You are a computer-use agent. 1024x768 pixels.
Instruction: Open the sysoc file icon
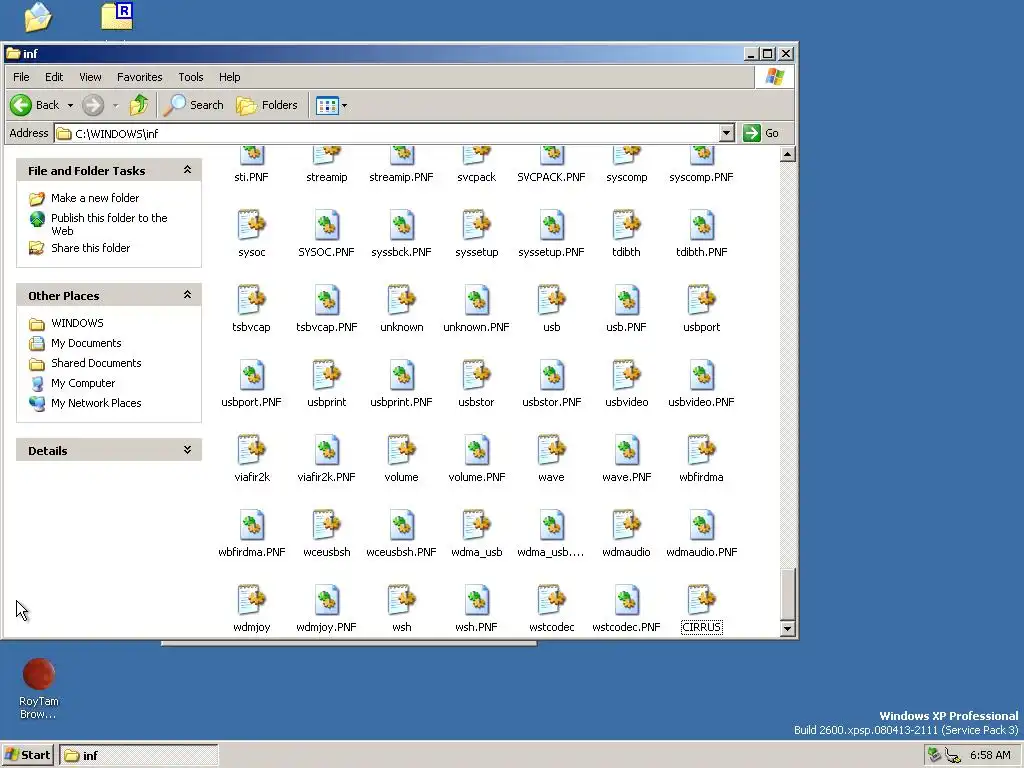tap(251, 225)
